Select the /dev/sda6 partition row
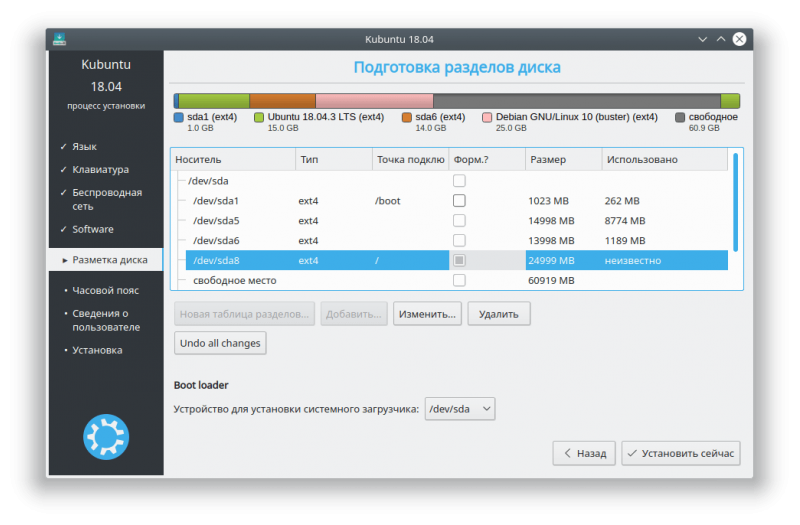This screenshot has width=800, height=525. click(457, 240)
